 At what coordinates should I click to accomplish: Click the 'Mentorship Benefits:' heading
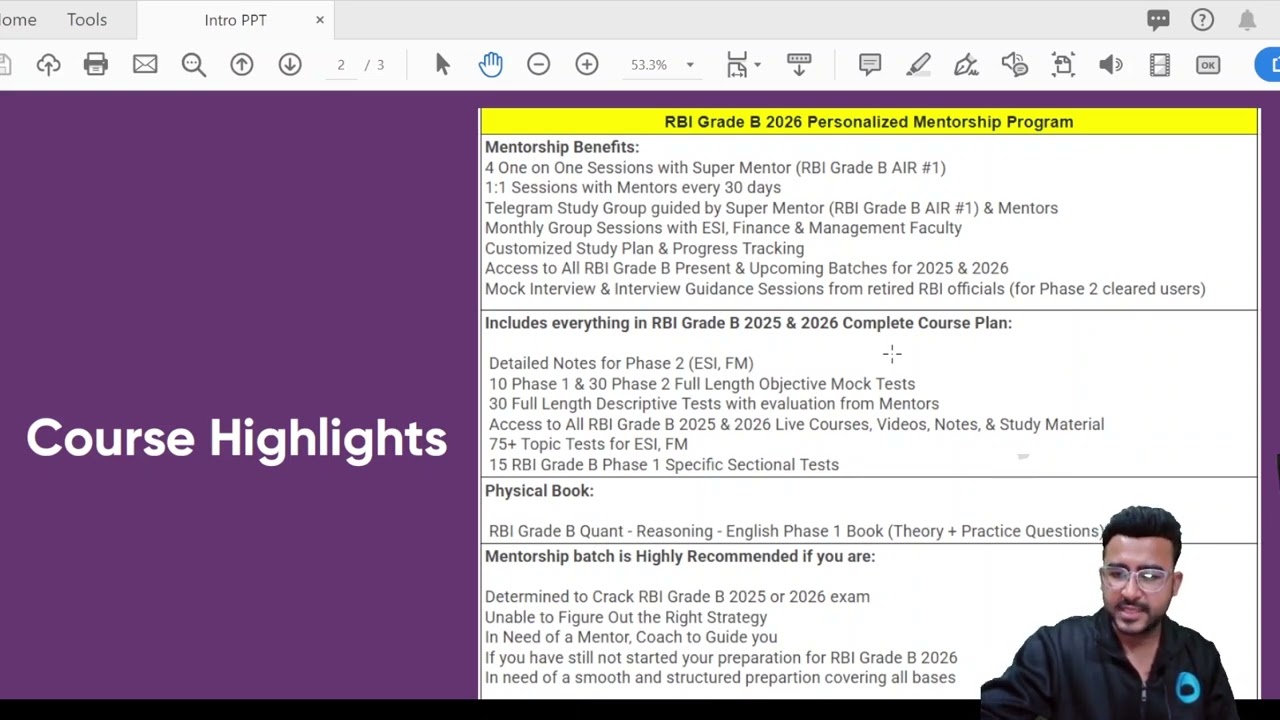(562, 147)
